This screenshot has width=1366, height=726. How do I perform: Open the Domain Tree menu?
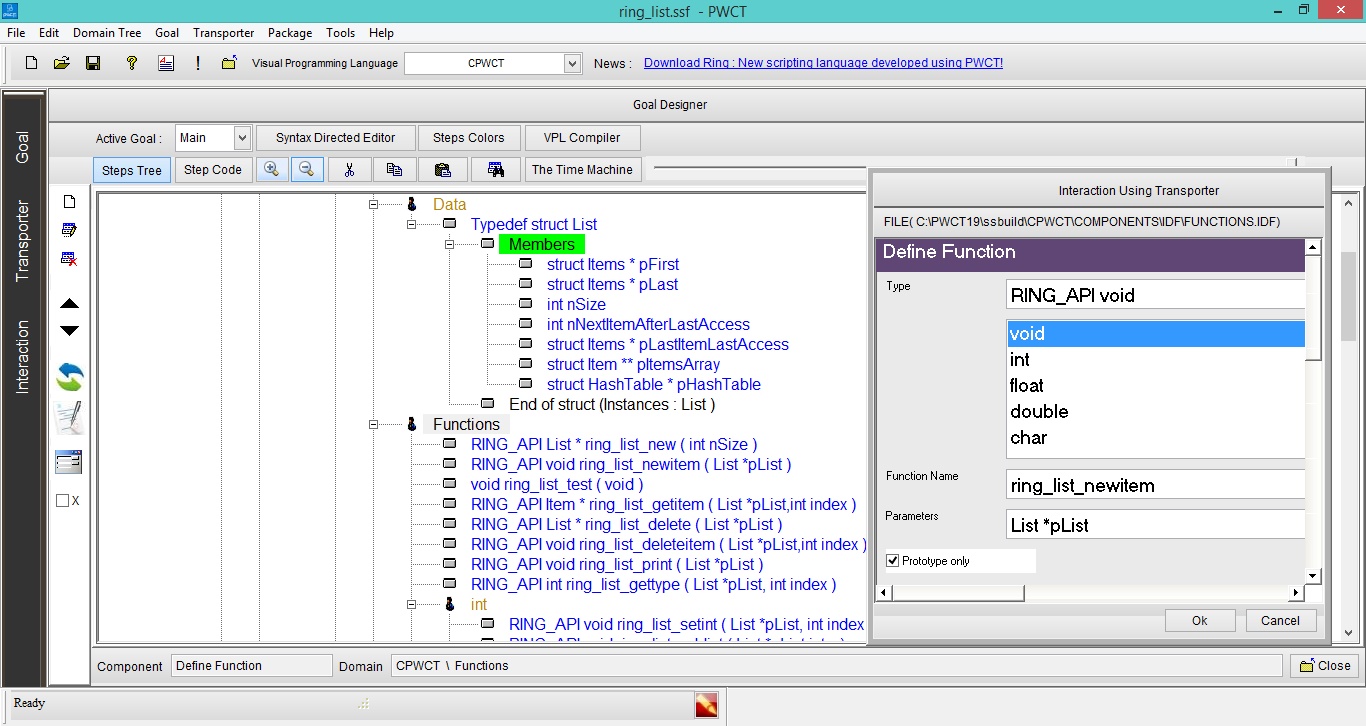(x=107, y=33)
